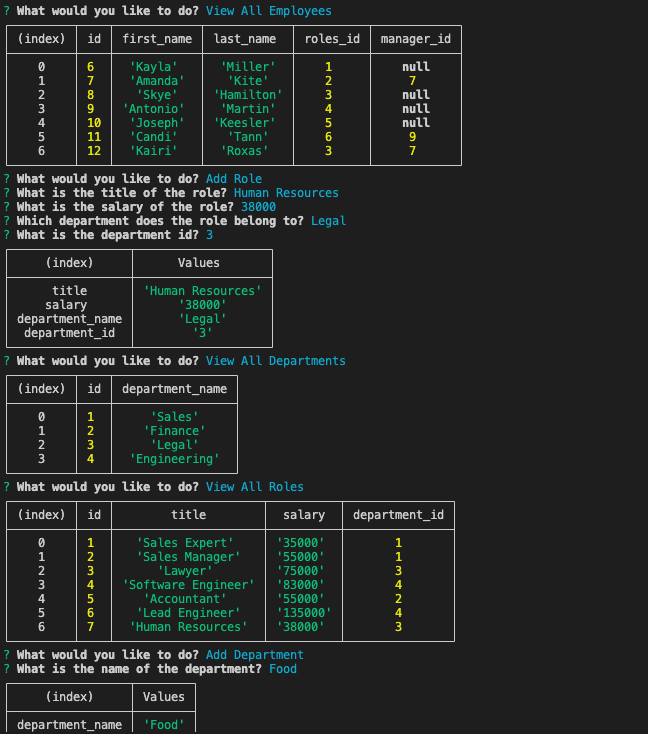Click the manager_id column header
This screenshot has width=648, height=734.
tap(416, 39)
